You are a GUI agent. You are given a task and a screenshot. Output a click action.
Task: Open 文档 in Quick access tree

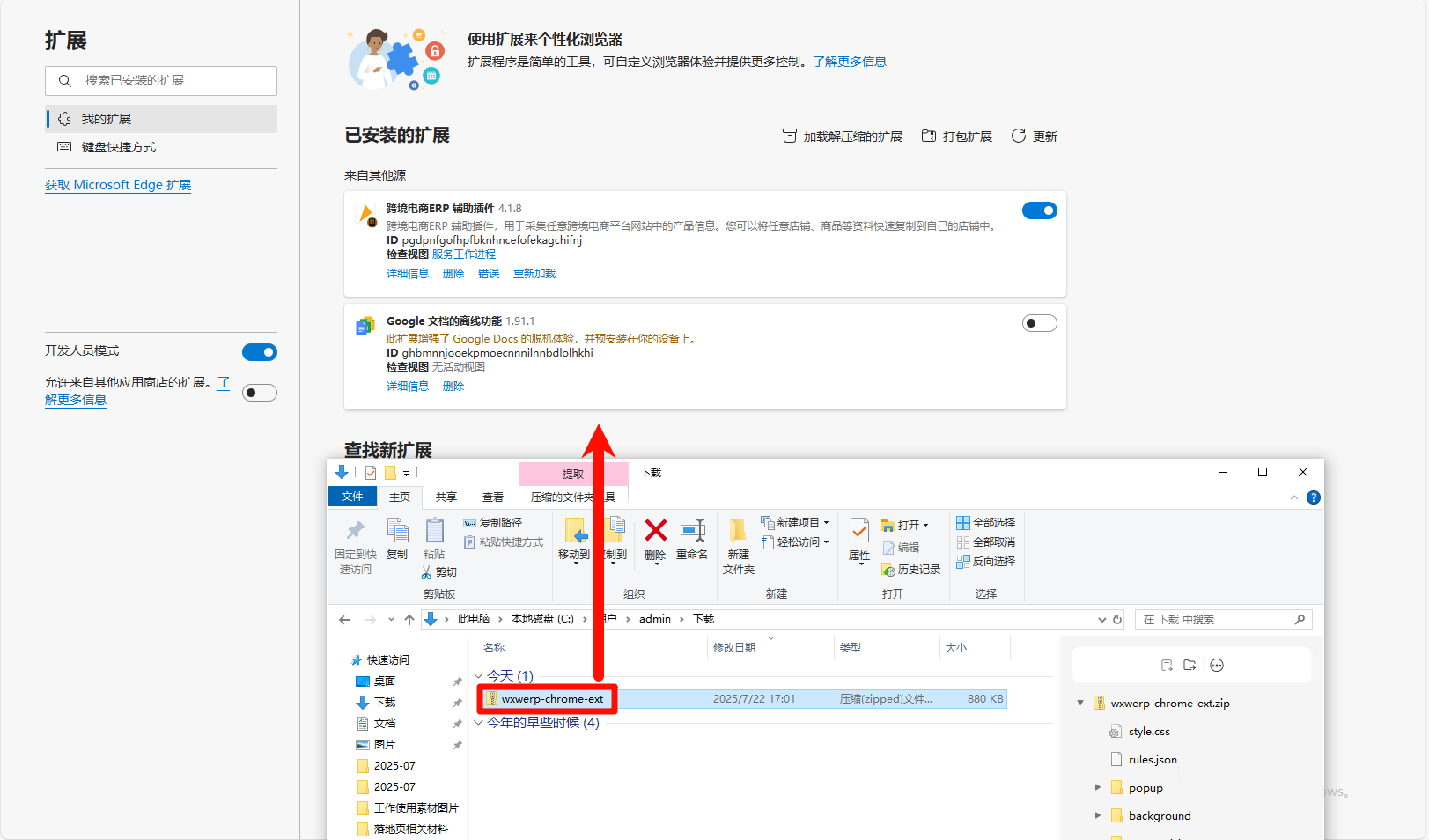click(x=385, y=724)
